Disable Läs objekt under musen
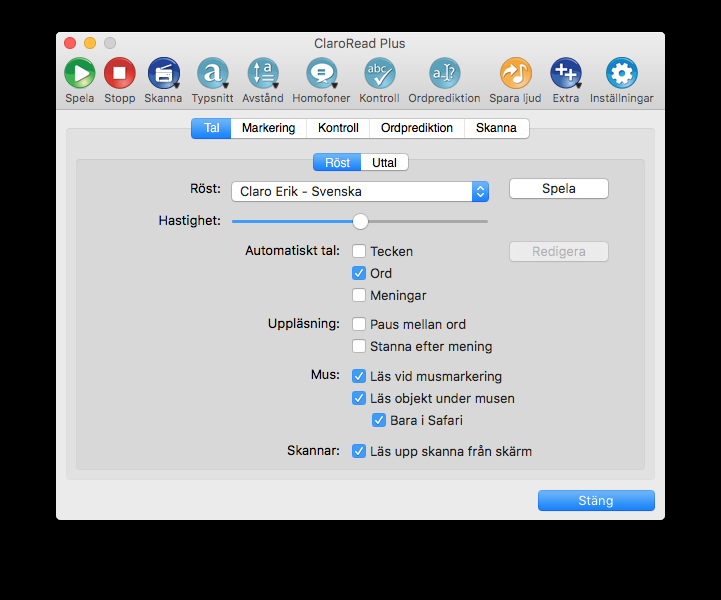This screenshot has width=721, height=600. tap(359, 398)
